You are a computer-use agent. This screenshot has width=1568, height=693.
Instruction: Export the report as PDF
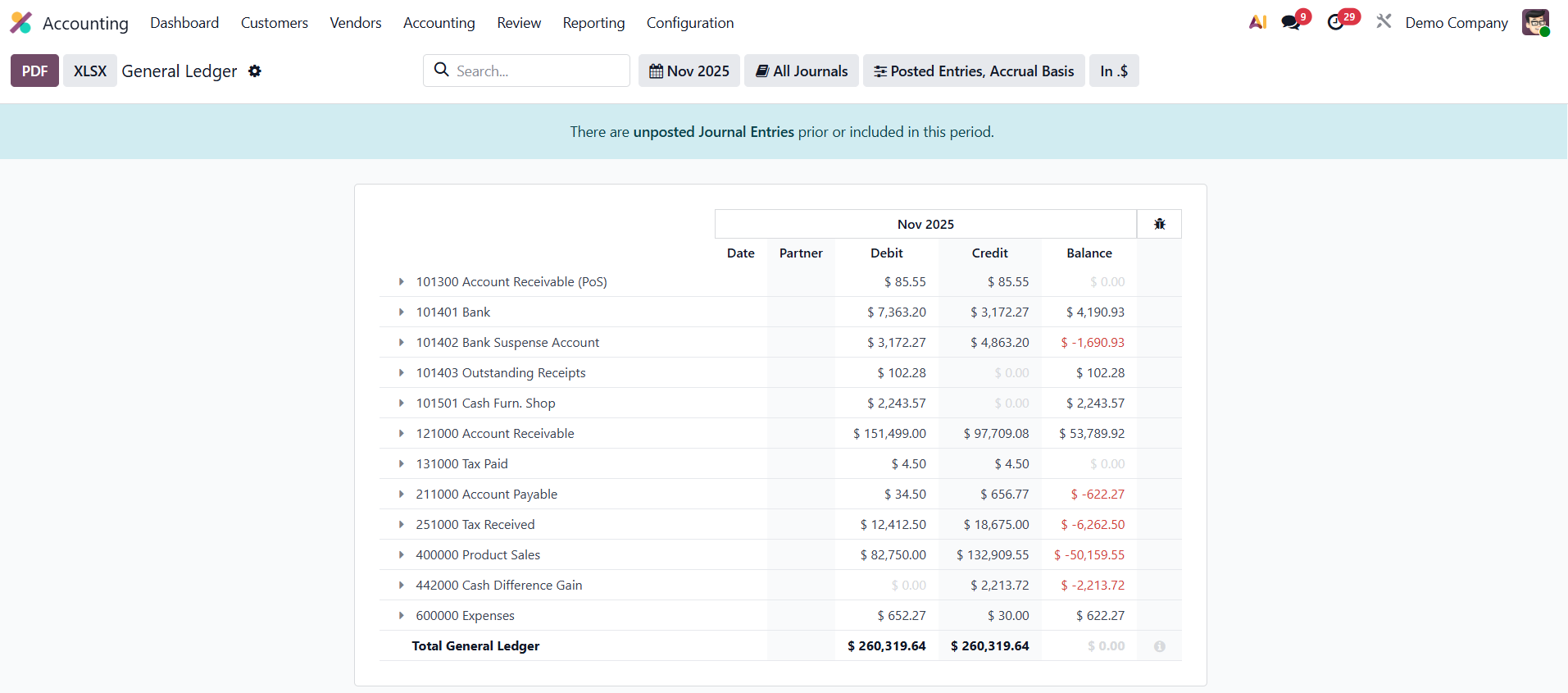[34, 71]
